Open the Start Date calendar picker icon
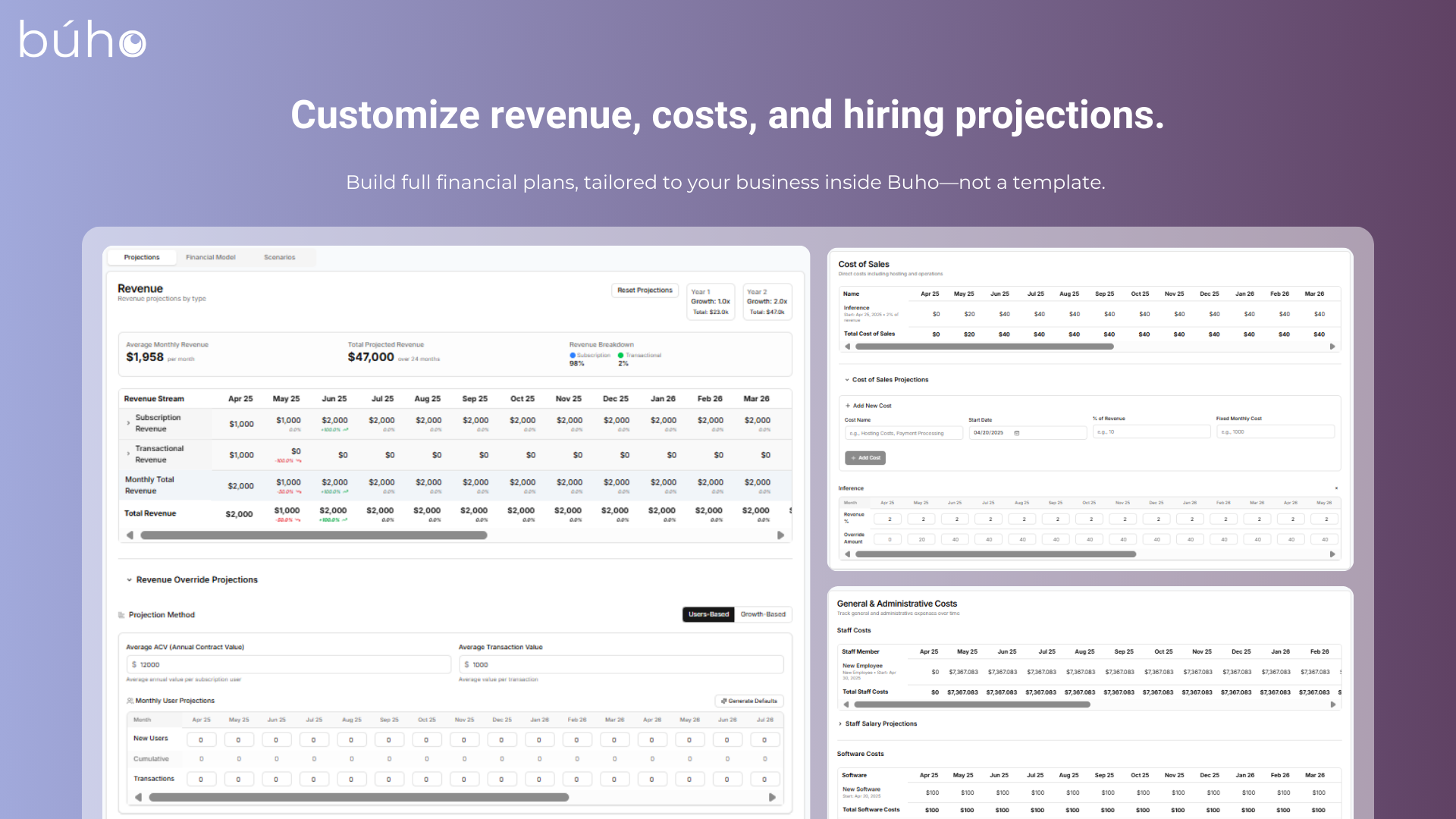Image resolution: width=1456 pixels, height=819 pixels. pos(1017,433)
